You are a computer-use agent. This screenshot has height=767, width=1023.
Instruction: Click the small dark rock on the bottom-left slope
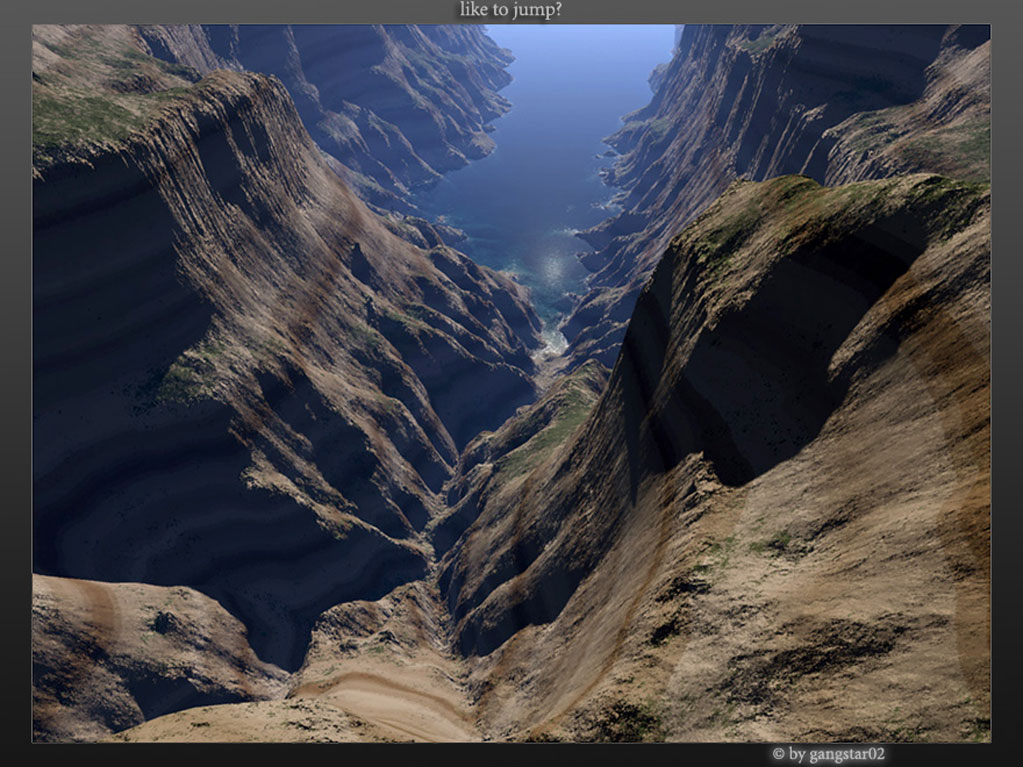click(x=162, y=622)
